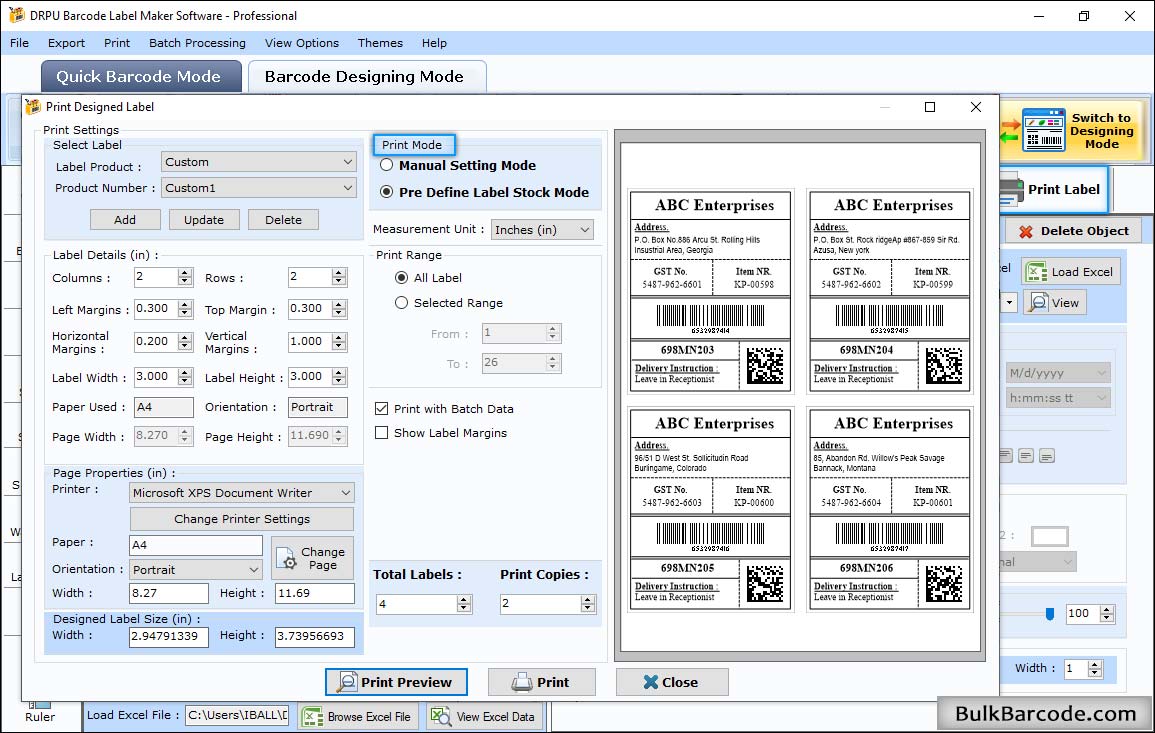
Task: Click the blue slider handle in right panel
Action: 1050,614
